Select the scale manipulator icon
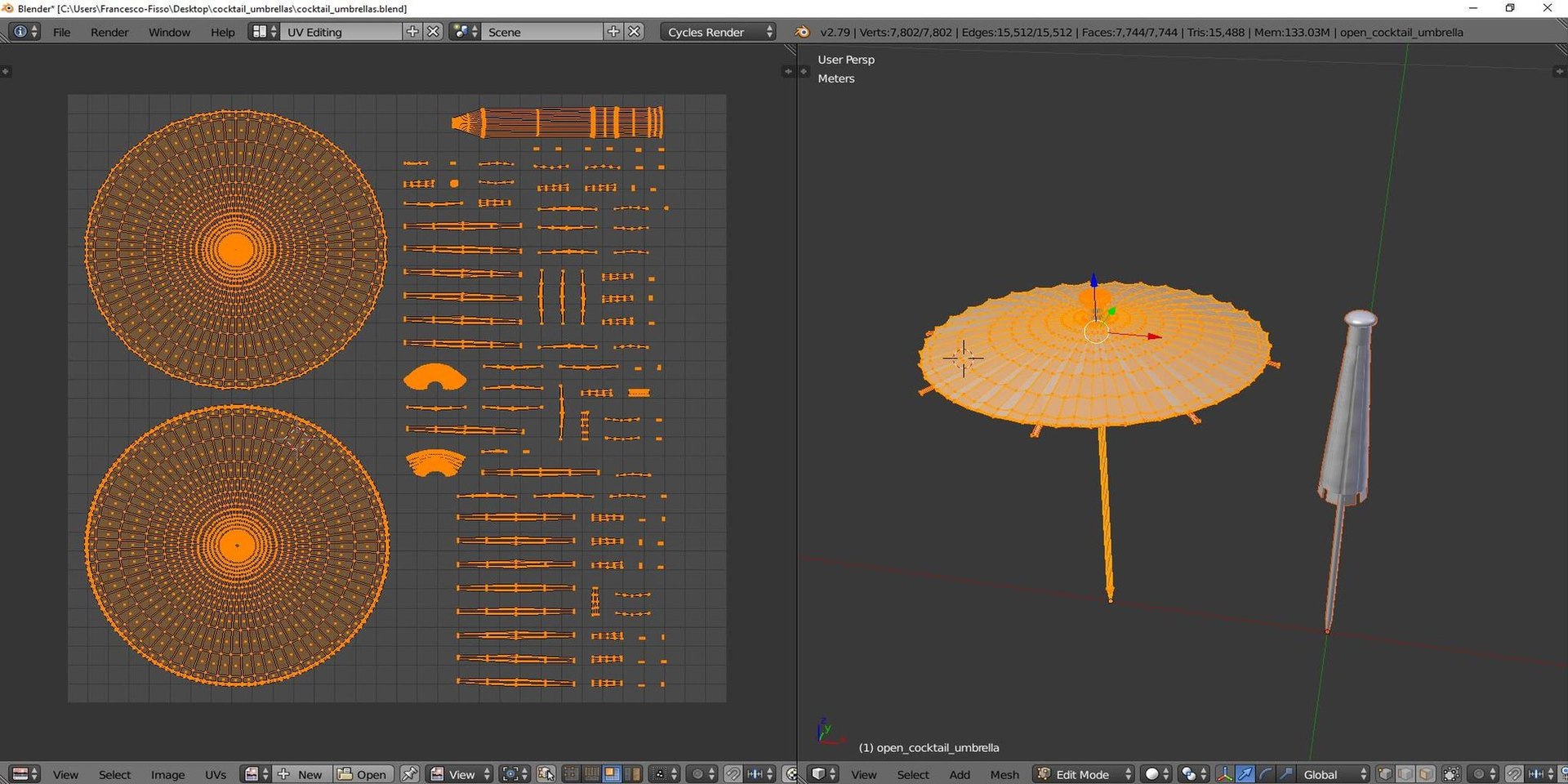 tap(1285, 773)
